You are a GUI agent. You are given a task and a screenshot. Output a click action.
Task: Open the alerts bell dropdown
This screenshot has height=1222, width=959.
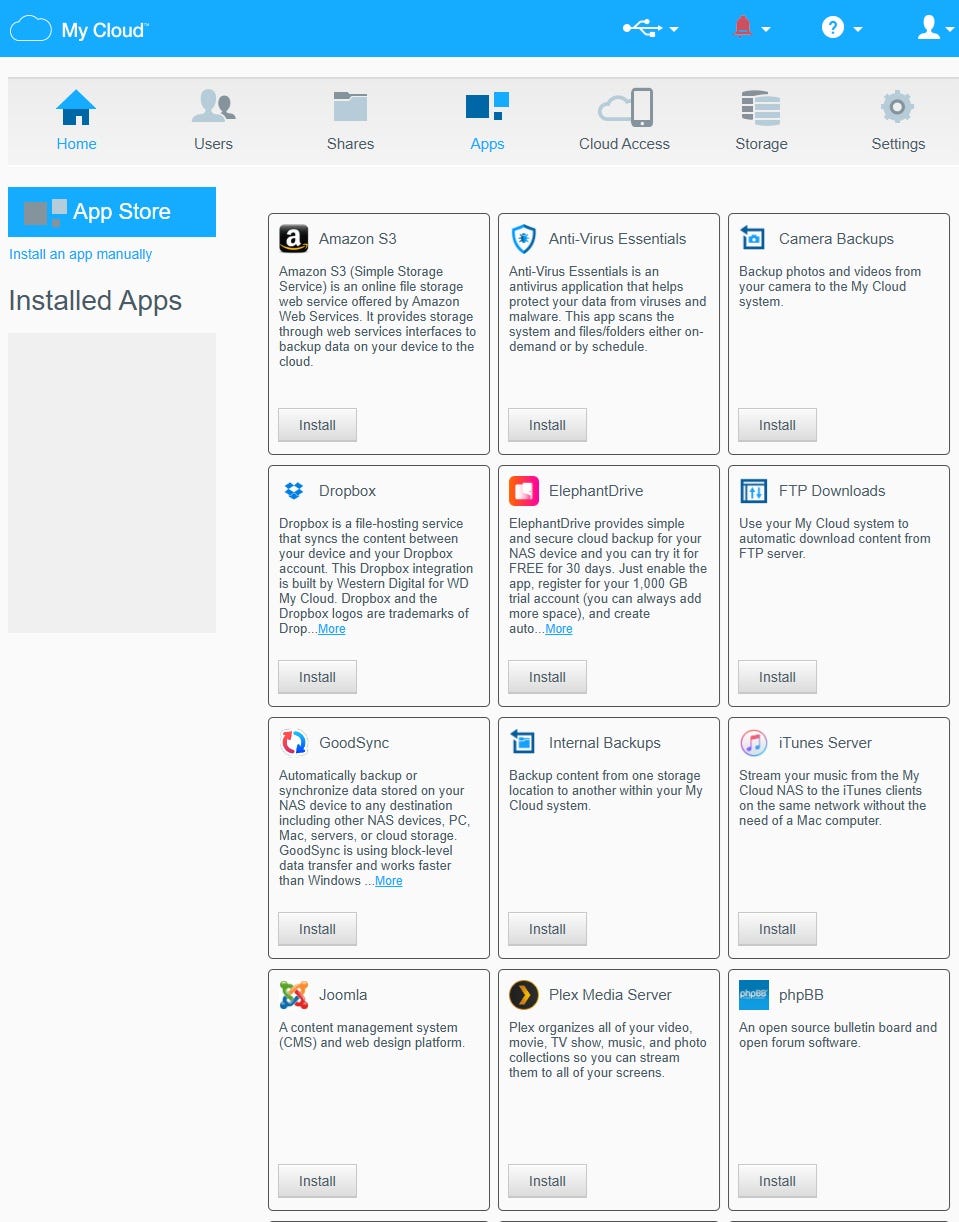click(x=751, y=29)
